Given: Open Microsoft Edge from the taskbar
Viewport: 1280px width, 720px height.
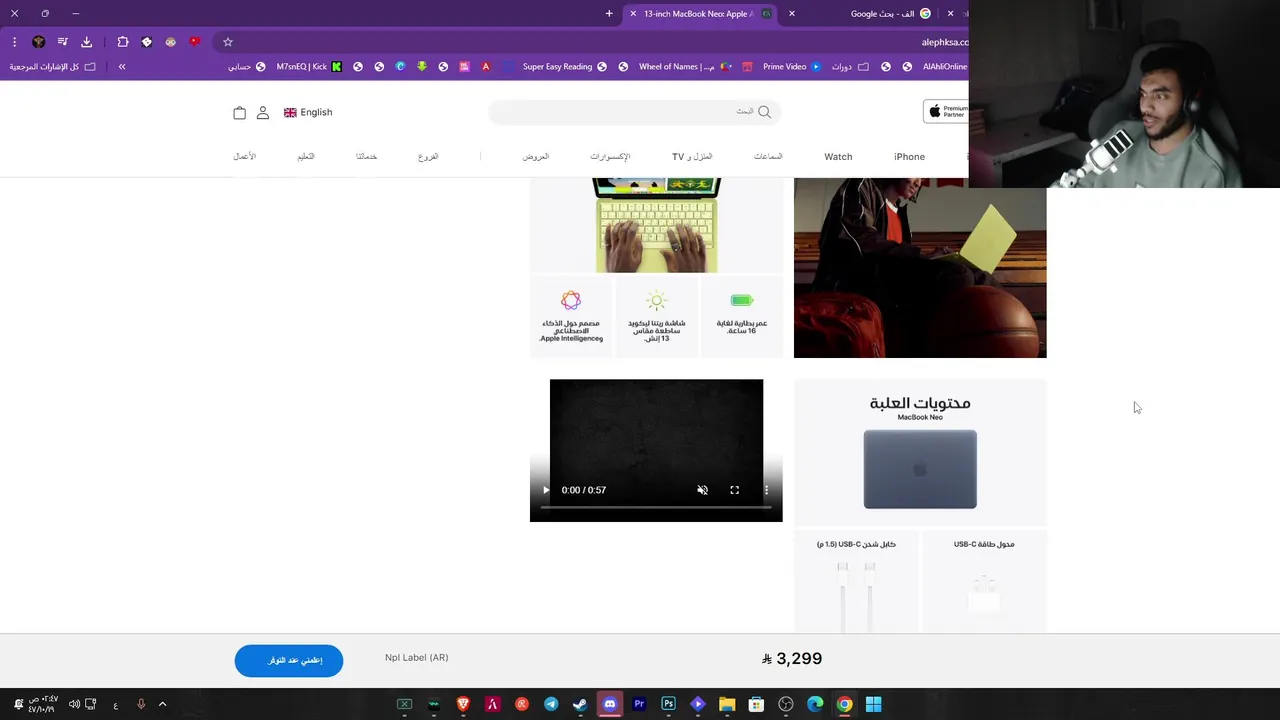Looking at the screenshot, I should tap(815, 704).
